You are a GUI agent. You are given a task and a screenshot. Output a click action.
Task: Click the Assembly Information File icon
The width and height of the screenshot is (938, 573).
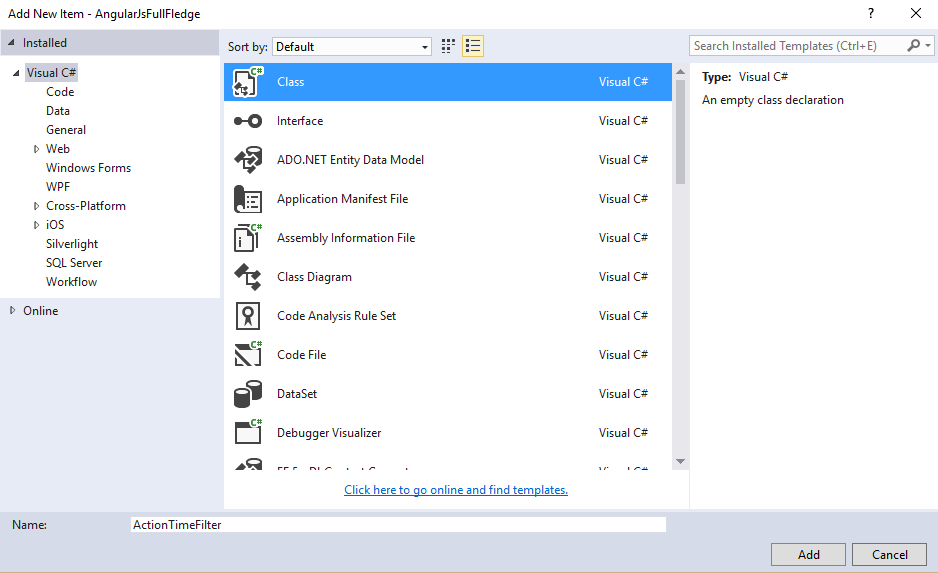pos(248,237)
